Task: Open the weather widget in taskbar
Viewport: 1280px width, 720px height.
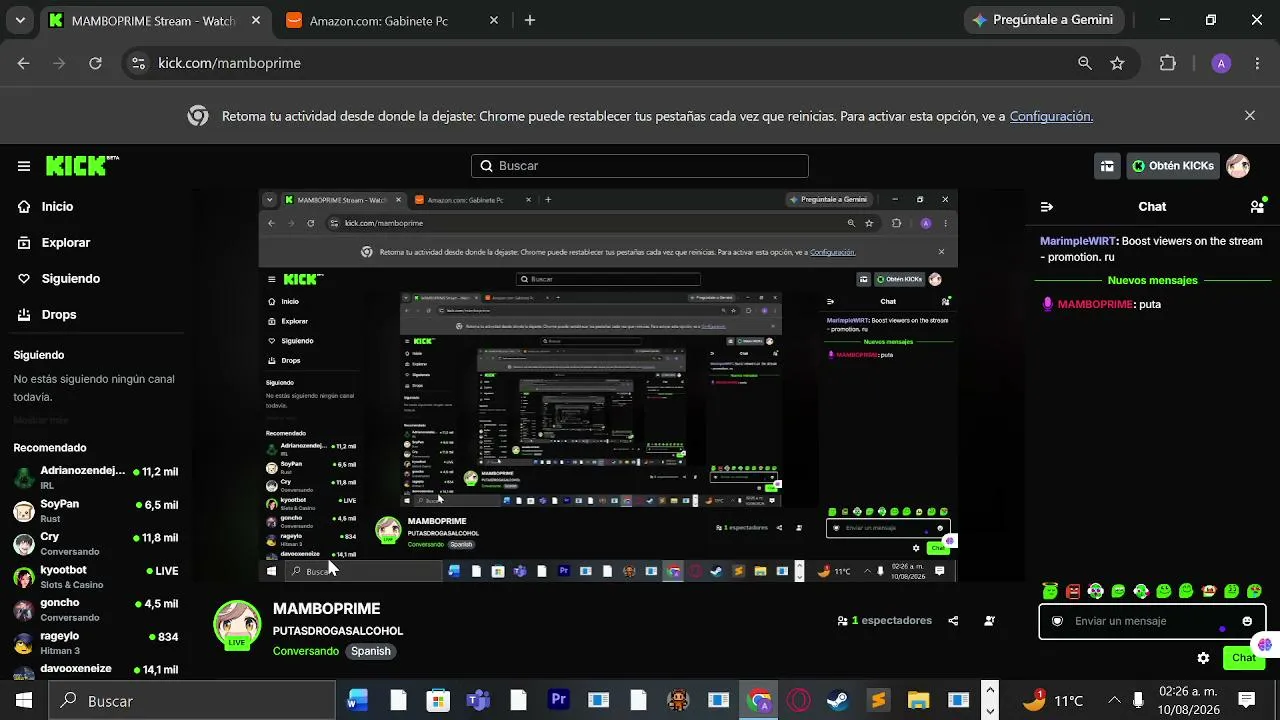Action: click(1053, 700)
